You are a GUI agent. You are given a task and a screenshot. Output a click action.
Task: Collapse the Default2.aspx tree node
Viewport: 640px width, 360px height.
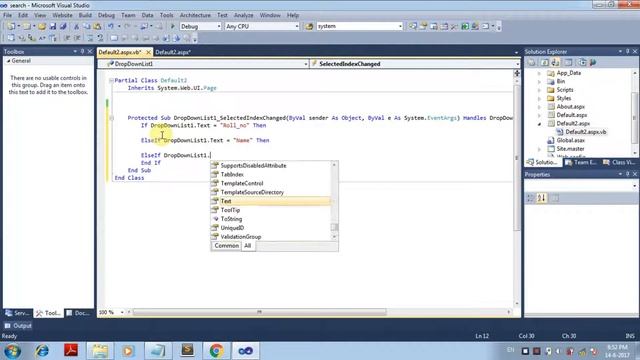coord(539,124)
